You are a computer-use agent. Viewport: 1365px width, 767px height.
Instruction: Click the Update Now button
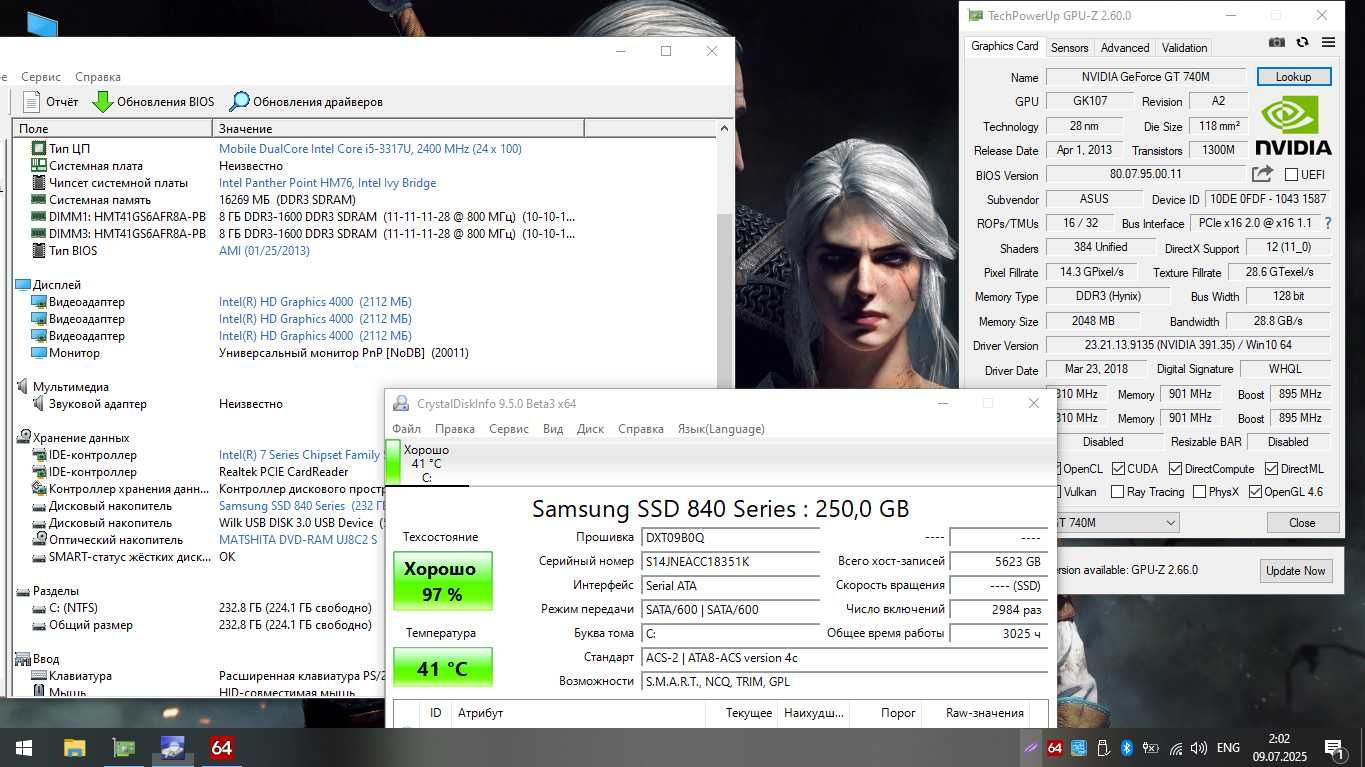[x=1295, y=571]
